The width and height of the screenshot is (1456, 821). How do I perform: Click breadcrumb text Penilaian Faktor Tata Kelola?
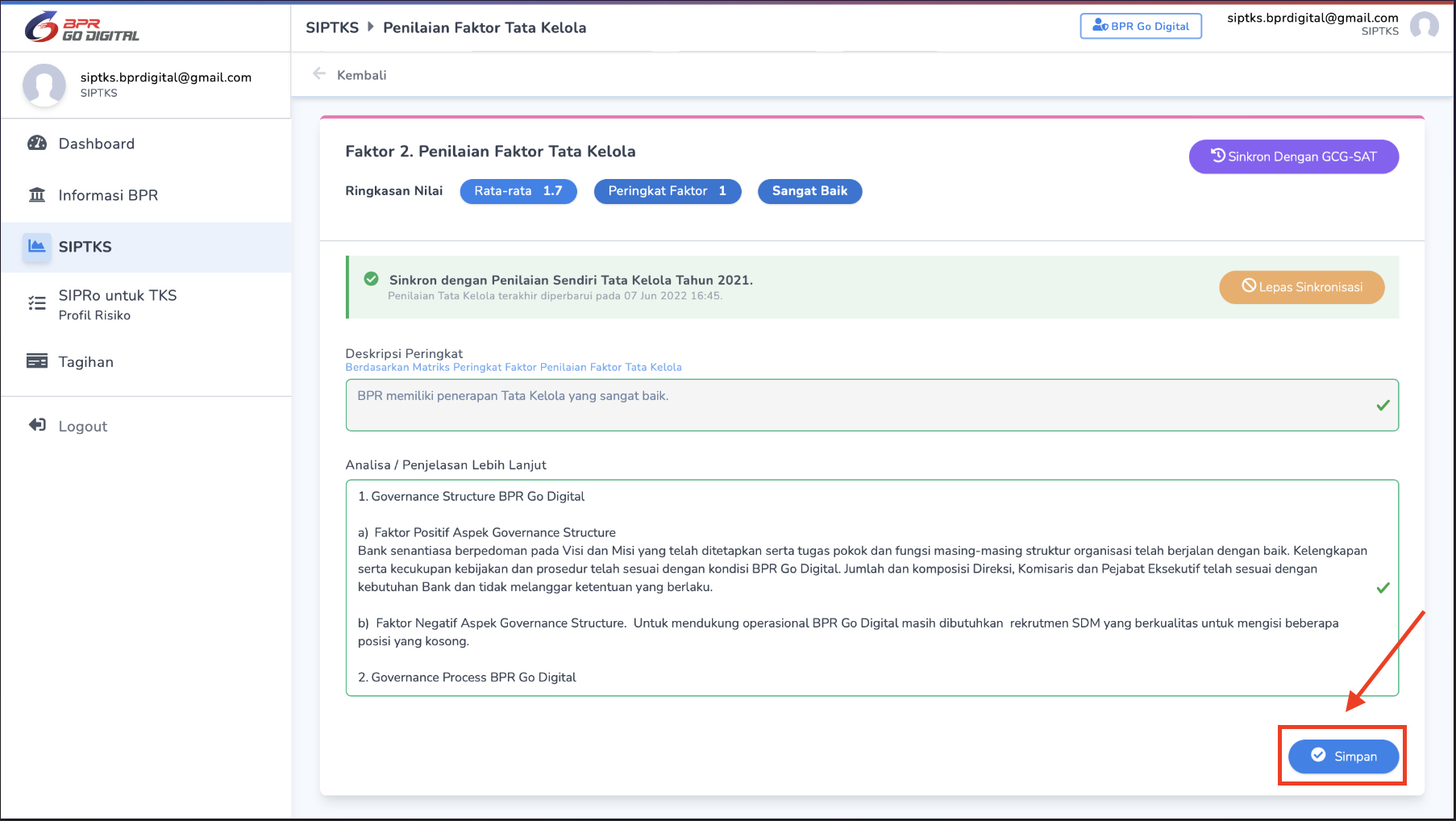pos(485,27)
